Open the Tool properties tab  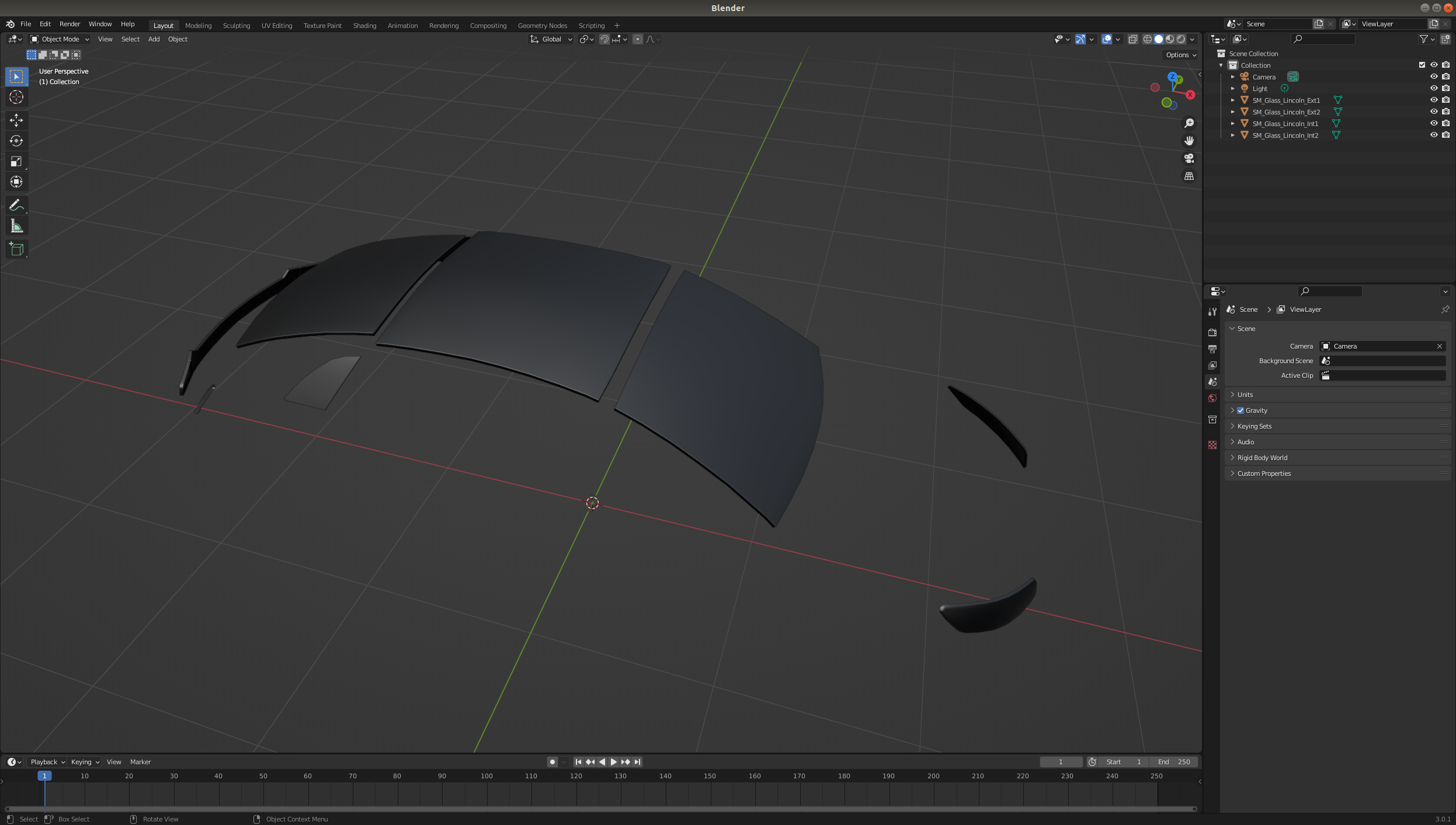pos(1212,311)
